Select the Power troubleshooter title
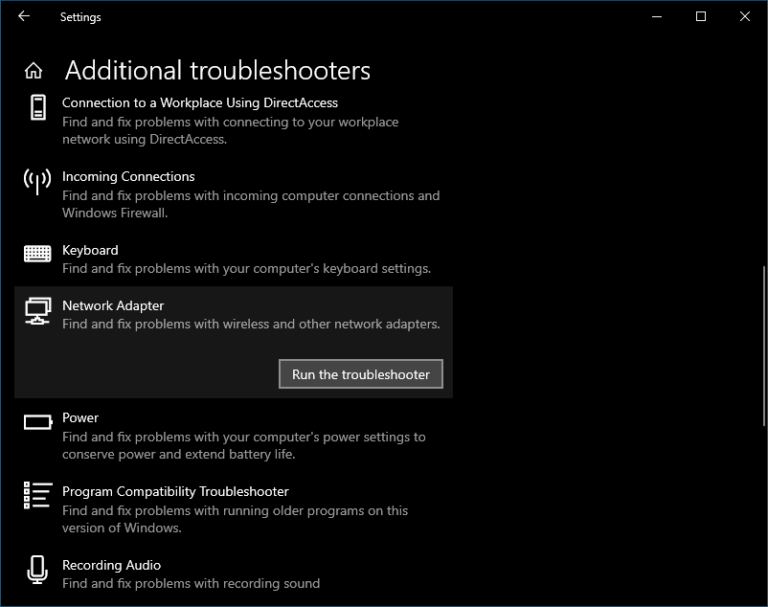 (80, 417)
